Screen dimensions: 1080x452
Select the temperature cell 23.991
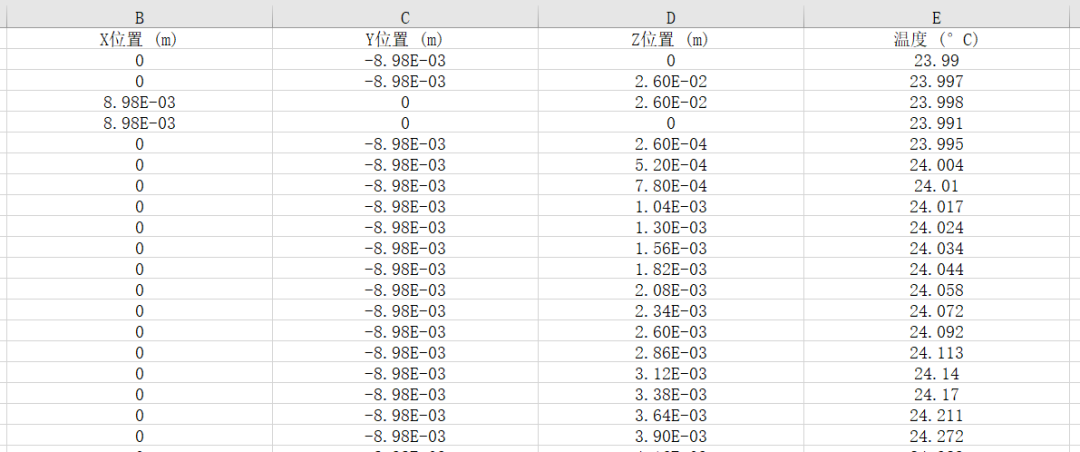tap(937, 123)
